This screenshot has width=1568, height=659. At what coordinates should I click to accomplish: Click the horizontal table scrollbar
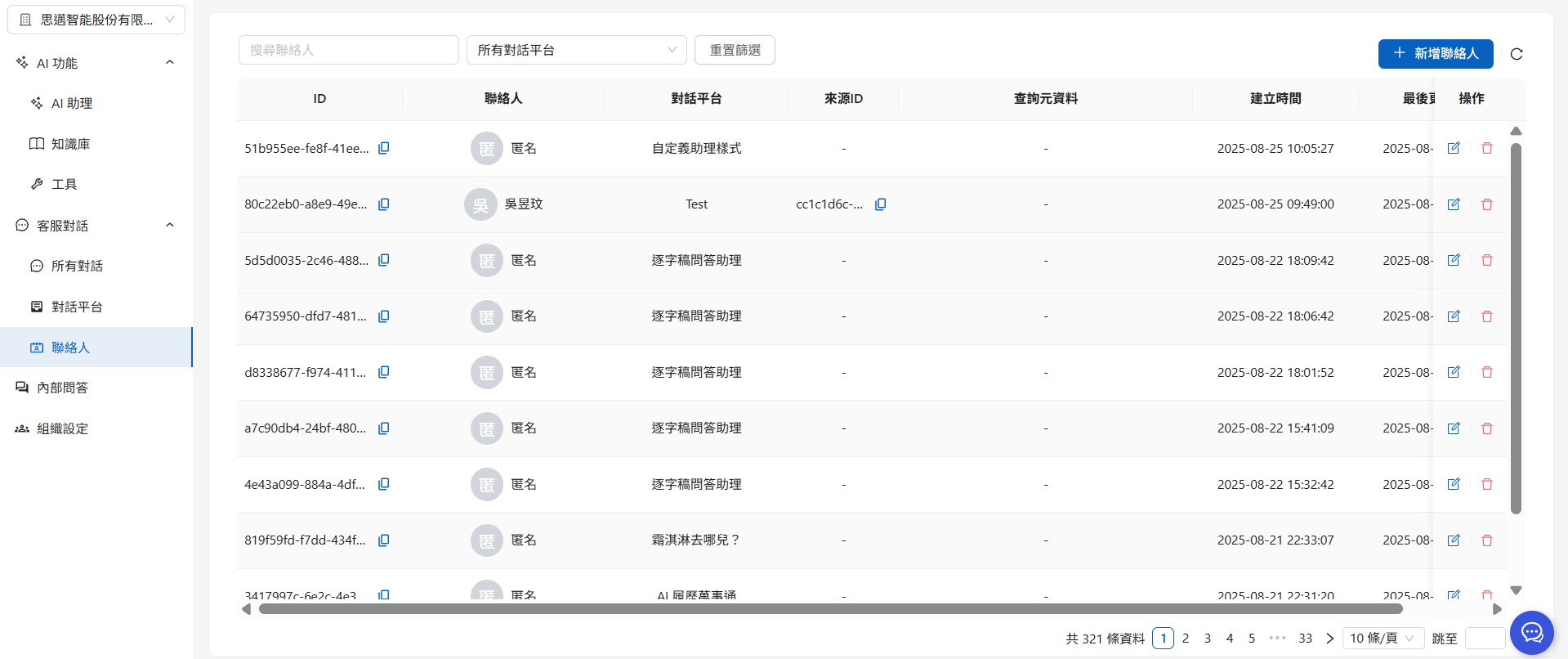click(830, 609)
